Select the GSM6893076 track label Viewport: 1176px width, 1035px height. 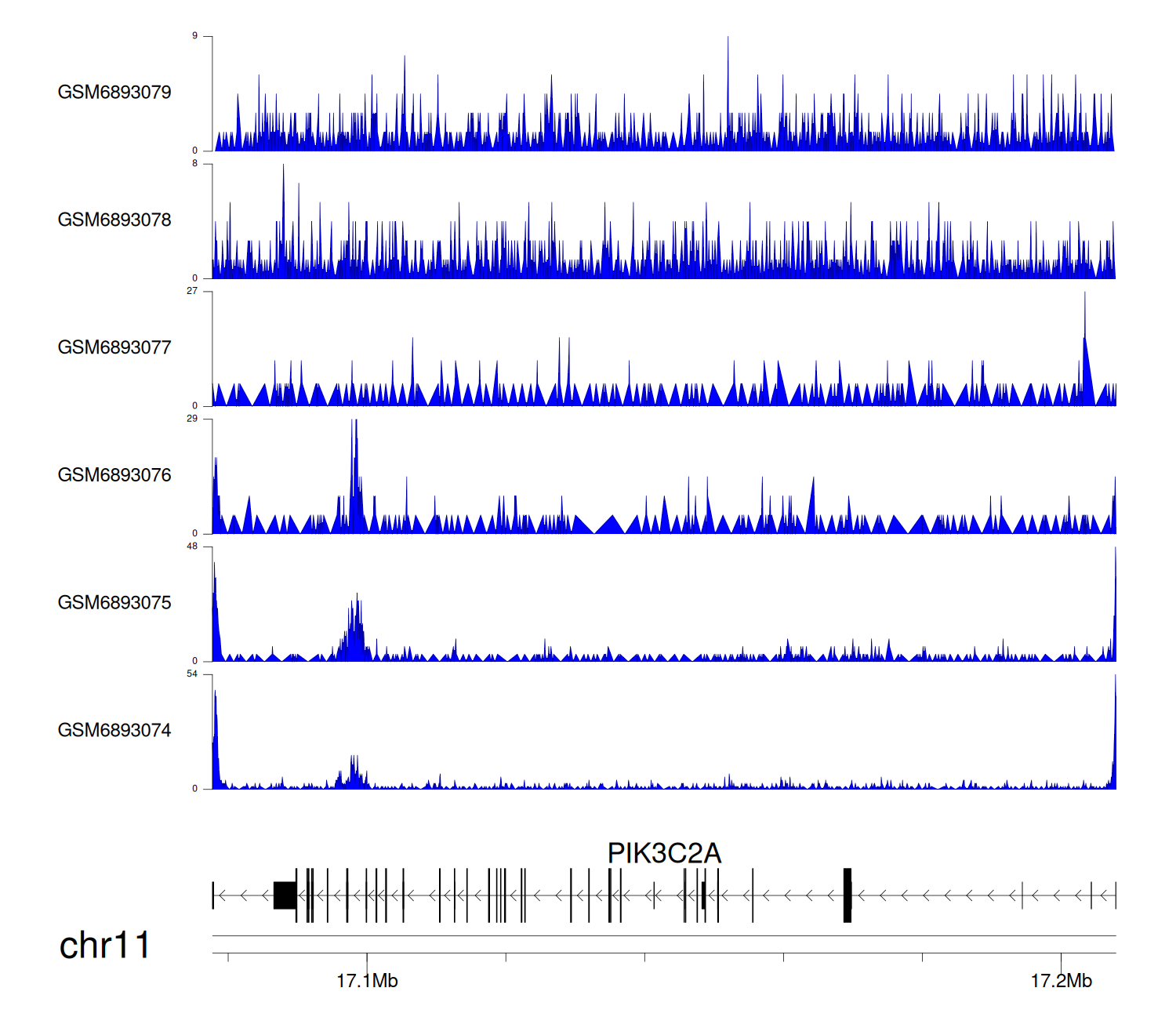tap(114, 475)
